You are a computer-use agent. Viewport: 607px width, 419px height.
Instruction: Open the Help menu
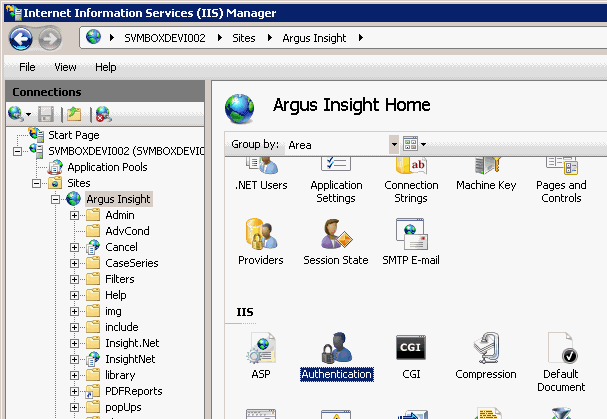point(106,67)
